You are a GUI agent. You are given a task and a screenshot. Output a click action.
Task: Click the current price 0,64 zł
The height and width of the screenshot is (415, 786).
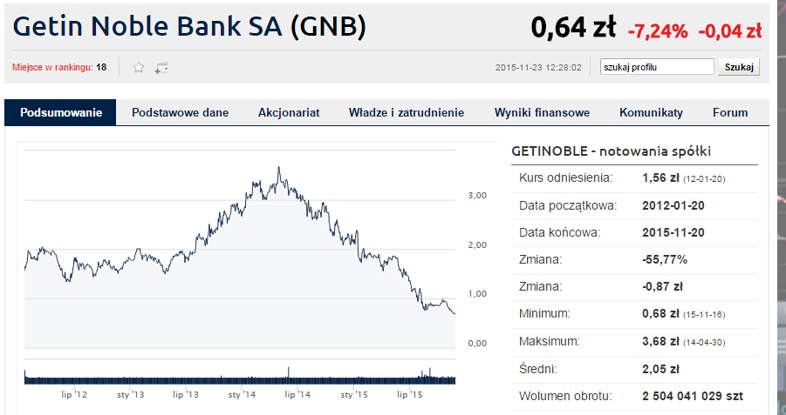tap(573, 28)
